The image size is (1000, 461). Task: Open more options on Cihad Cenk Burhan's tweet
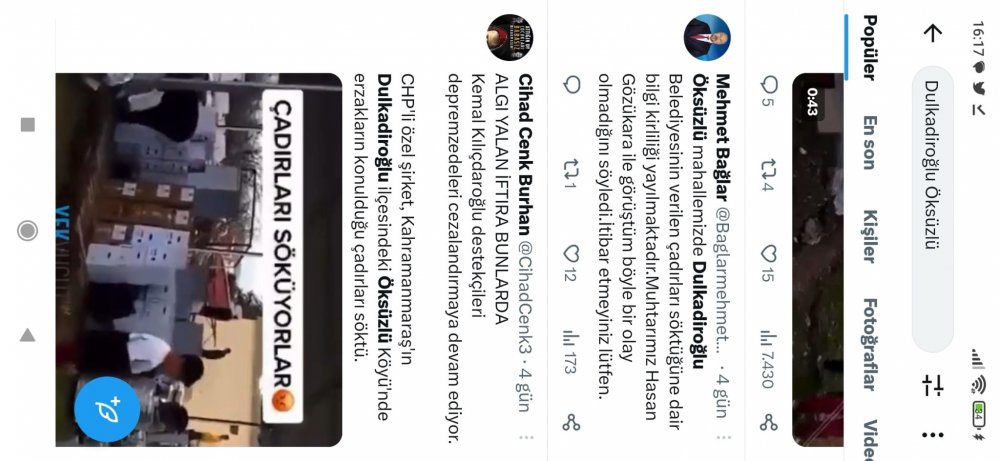526,437
